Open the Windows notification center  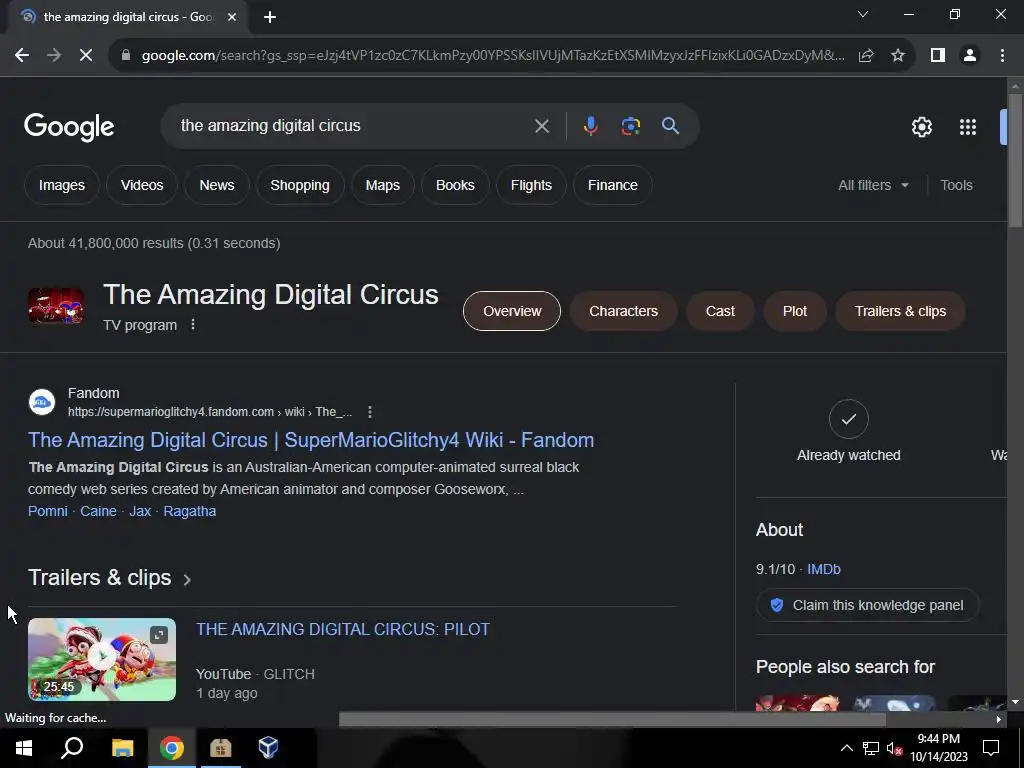pos(991,748)
